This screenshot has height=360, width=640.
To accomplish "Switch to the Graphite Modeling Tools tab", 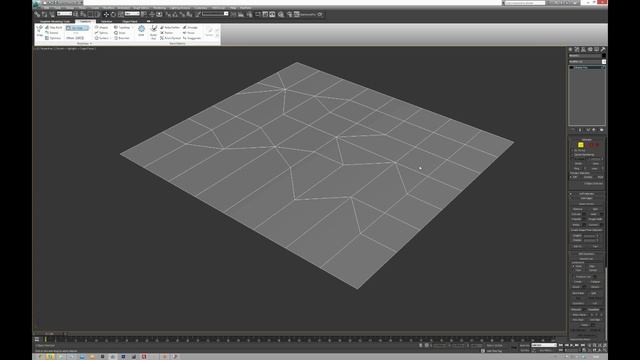I will click(55, 21).
